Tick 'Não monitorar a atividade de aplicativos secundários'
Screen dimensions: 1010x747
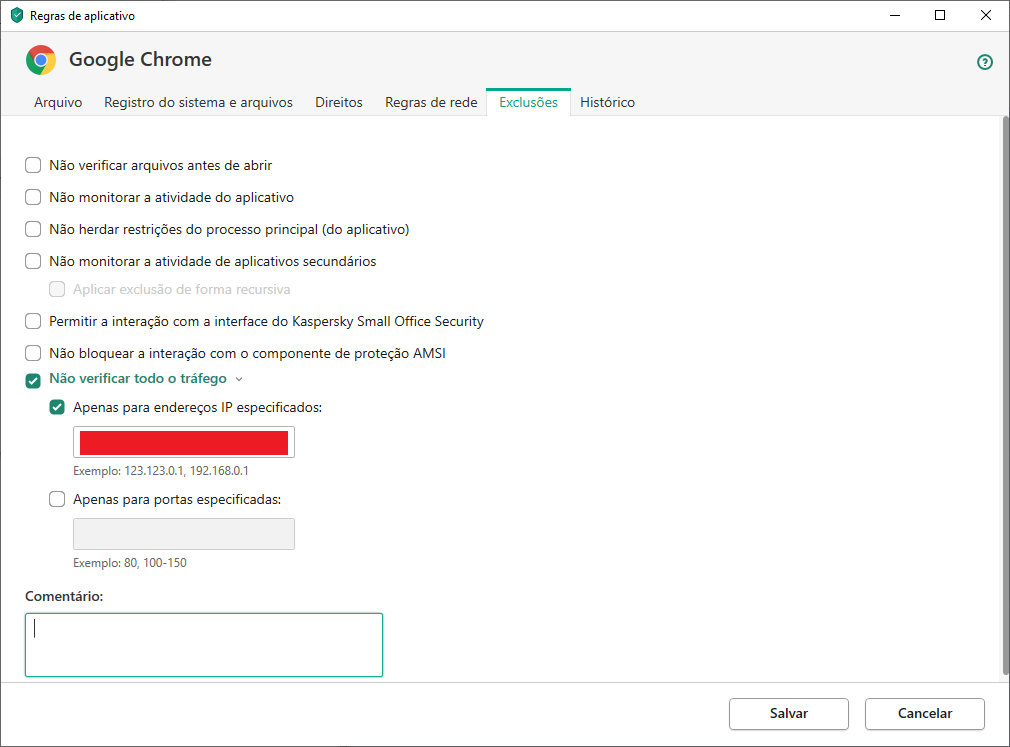[33, 261]
